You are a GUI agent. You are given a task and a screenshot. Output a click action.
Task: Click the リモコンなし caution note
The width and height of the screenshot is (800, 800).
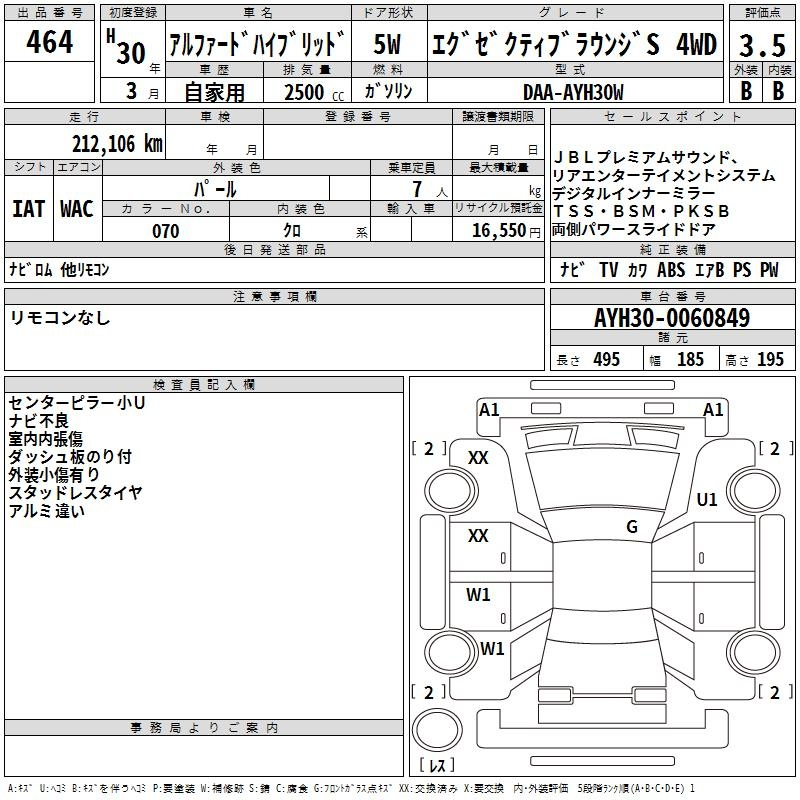(x=60, y=318)
